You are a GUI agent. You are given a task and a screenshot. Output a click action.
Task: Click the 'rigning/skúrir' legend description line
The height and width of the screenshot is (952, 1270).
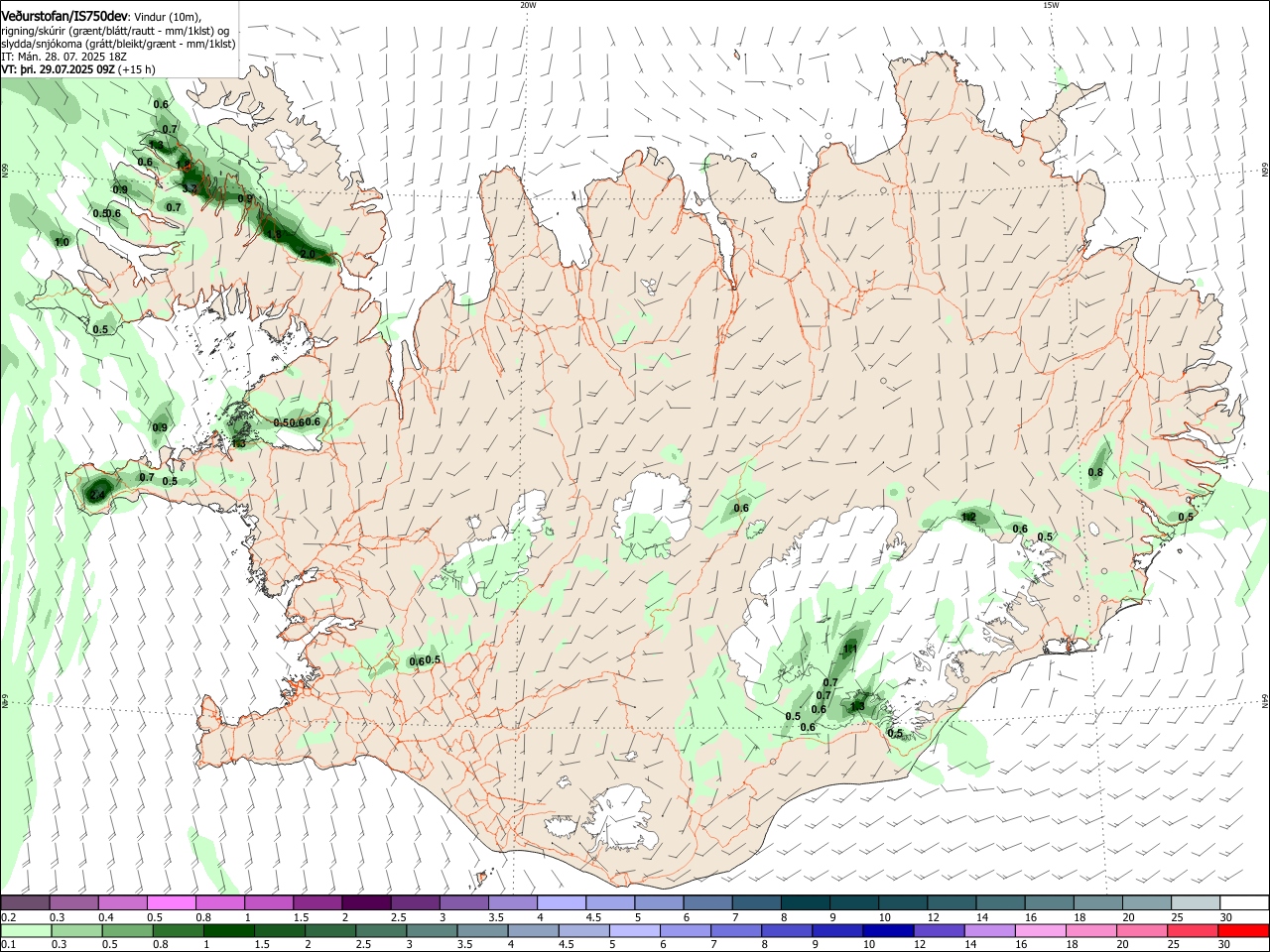coord(115,30)
